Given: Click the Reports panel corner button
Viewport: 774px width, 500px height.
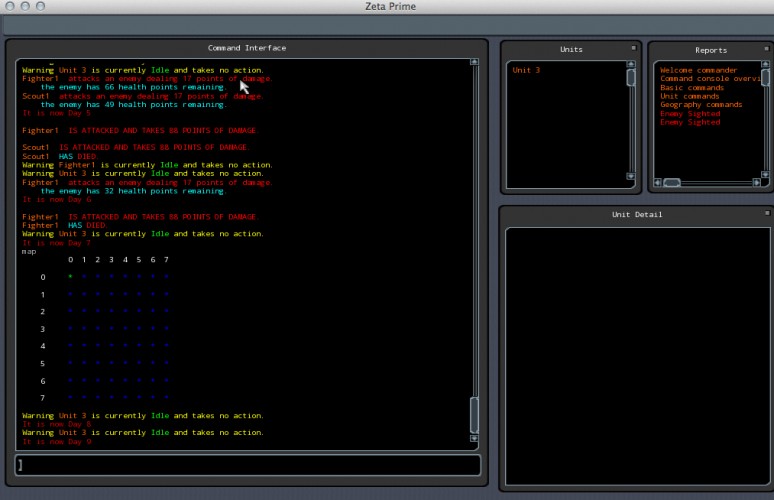Looking at the screenshot, I should click(x=767, y=48).
